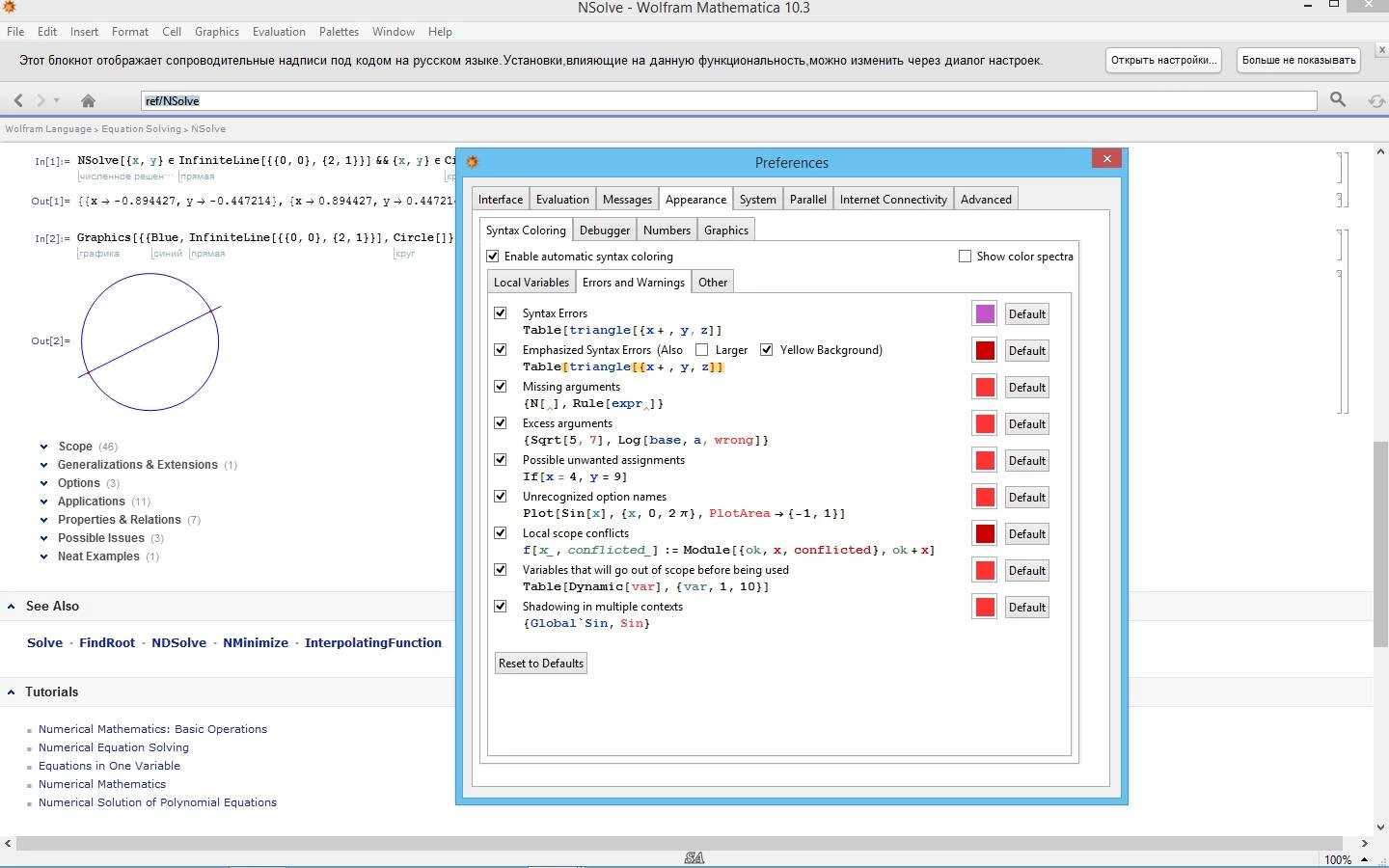This screenshot has height=868, width=1389.
Task: Click the Mathematica icon in title bar
Action: pyautogui.click(x=9, y=8)
